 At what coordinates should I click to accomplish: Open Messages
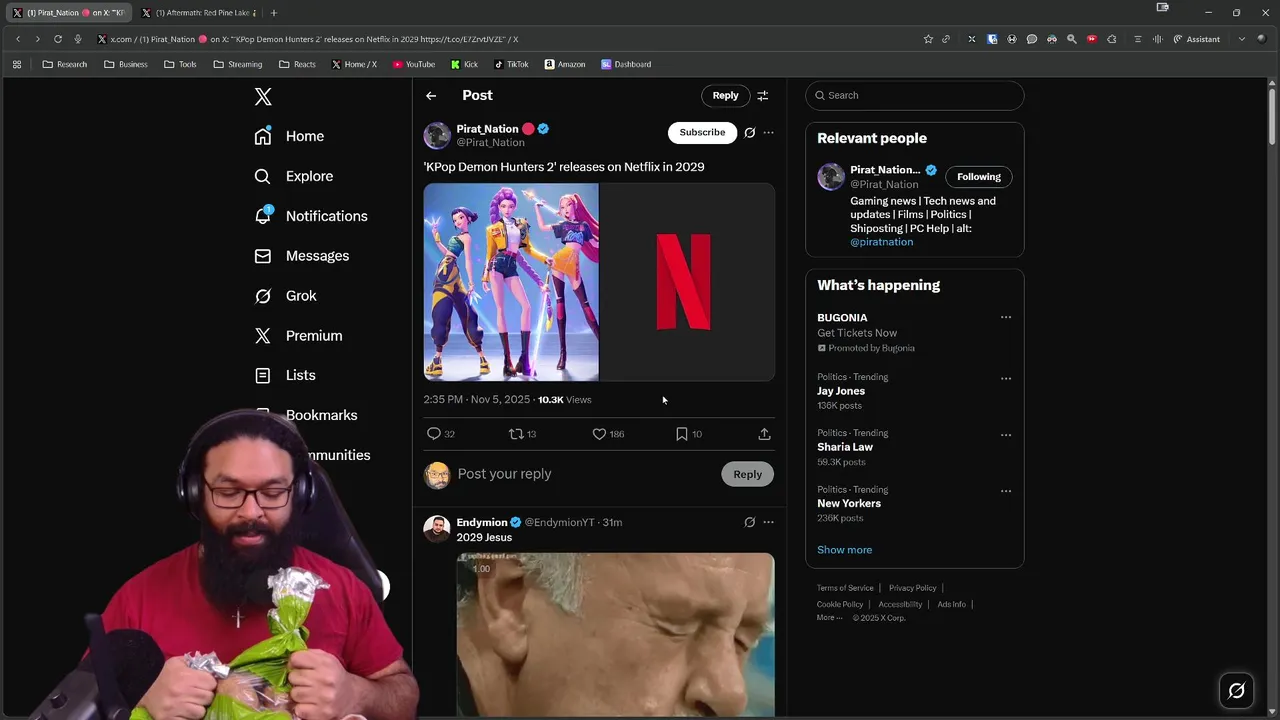301,256
